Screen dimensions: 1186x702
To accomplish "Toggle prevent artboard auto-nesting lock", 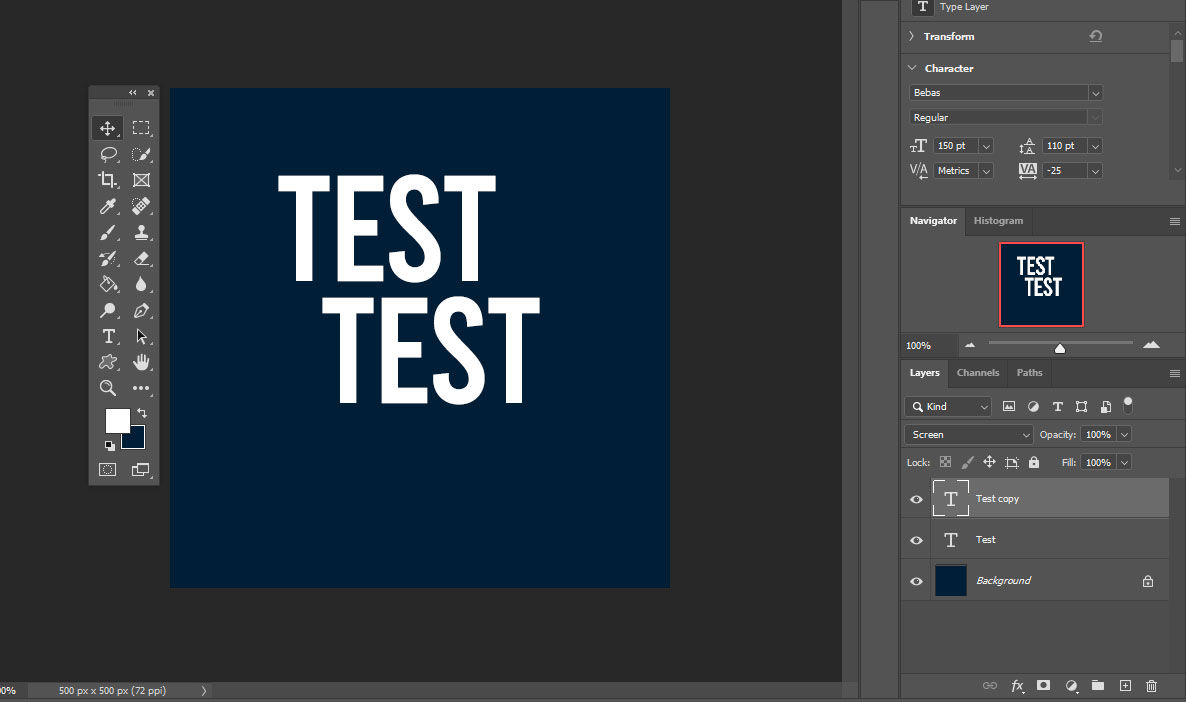I will pyautogui.click(x=1012, y=462).
